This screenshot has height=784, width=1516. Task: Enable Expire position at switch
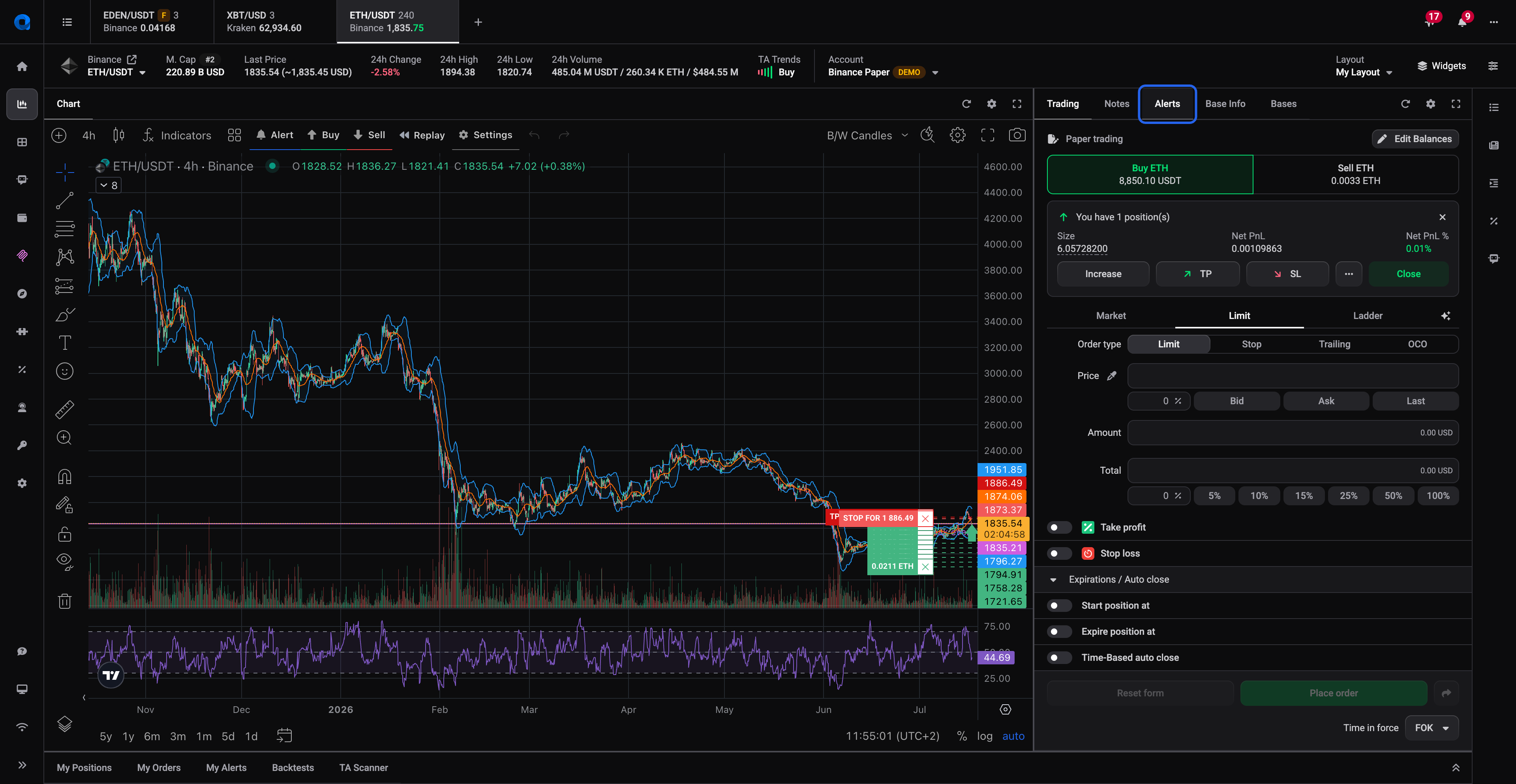pyautogui.click(x=1059, y=632)
